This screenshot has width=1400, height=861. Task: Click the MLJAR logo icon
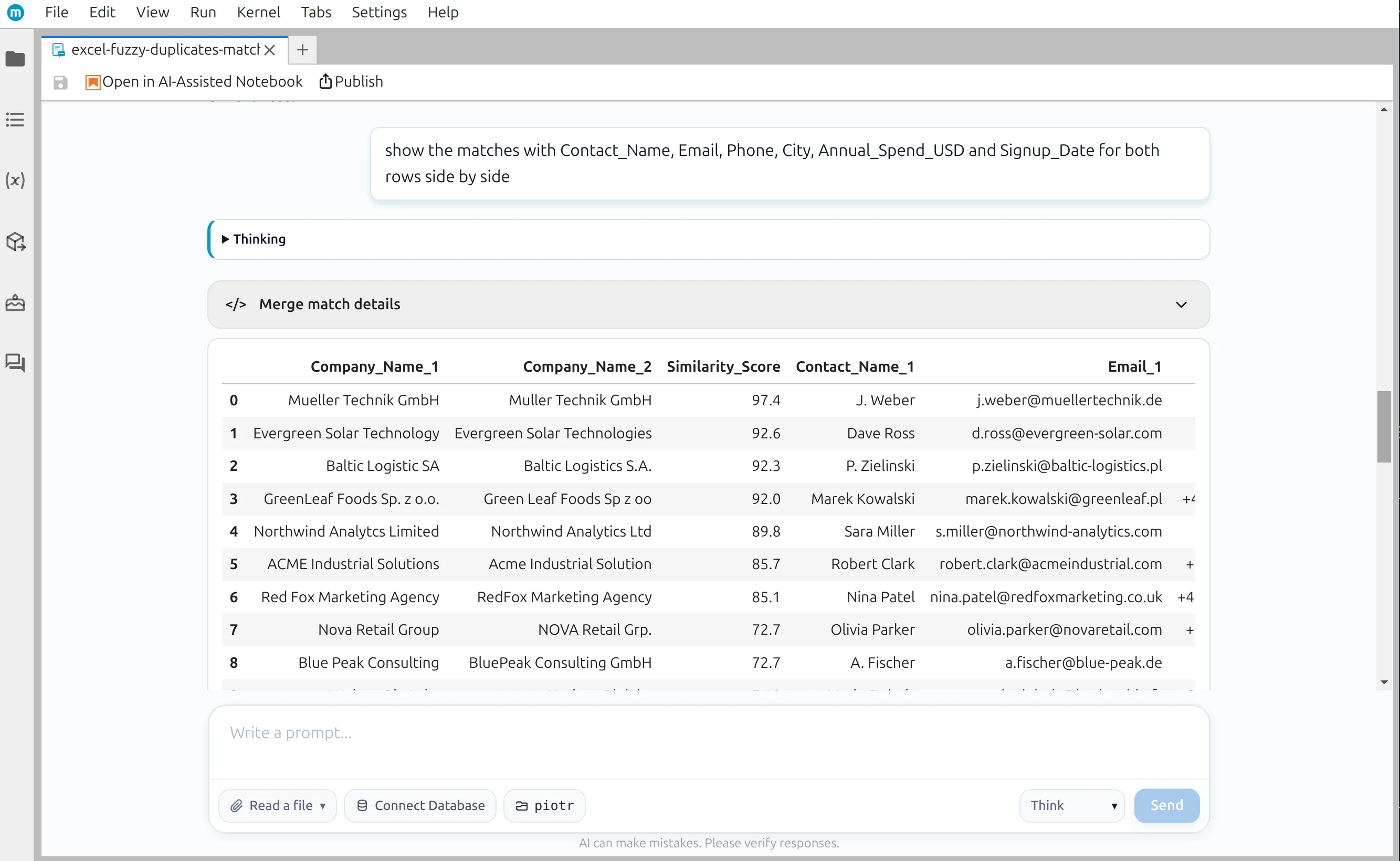click(x=16, y=12)
